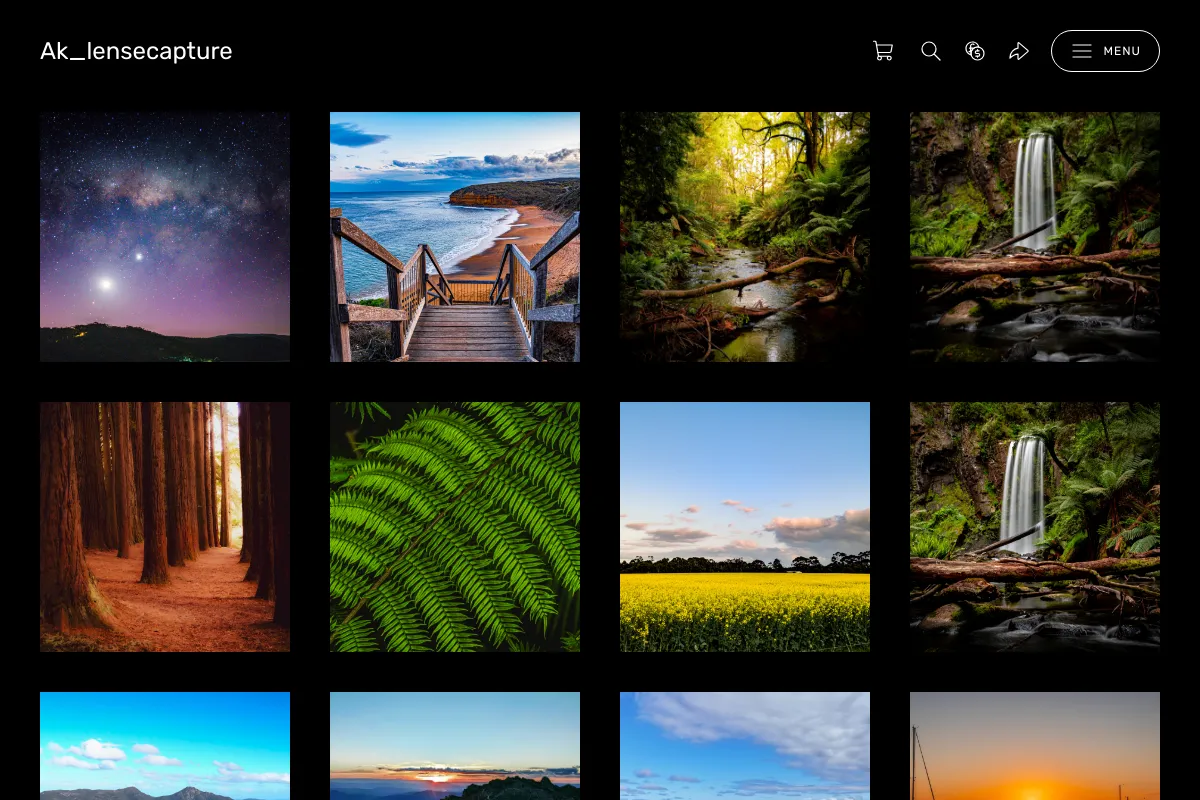Open the blue sky with white cloud photo
This screenshot has height=800, width=1200.
point(745,746)
